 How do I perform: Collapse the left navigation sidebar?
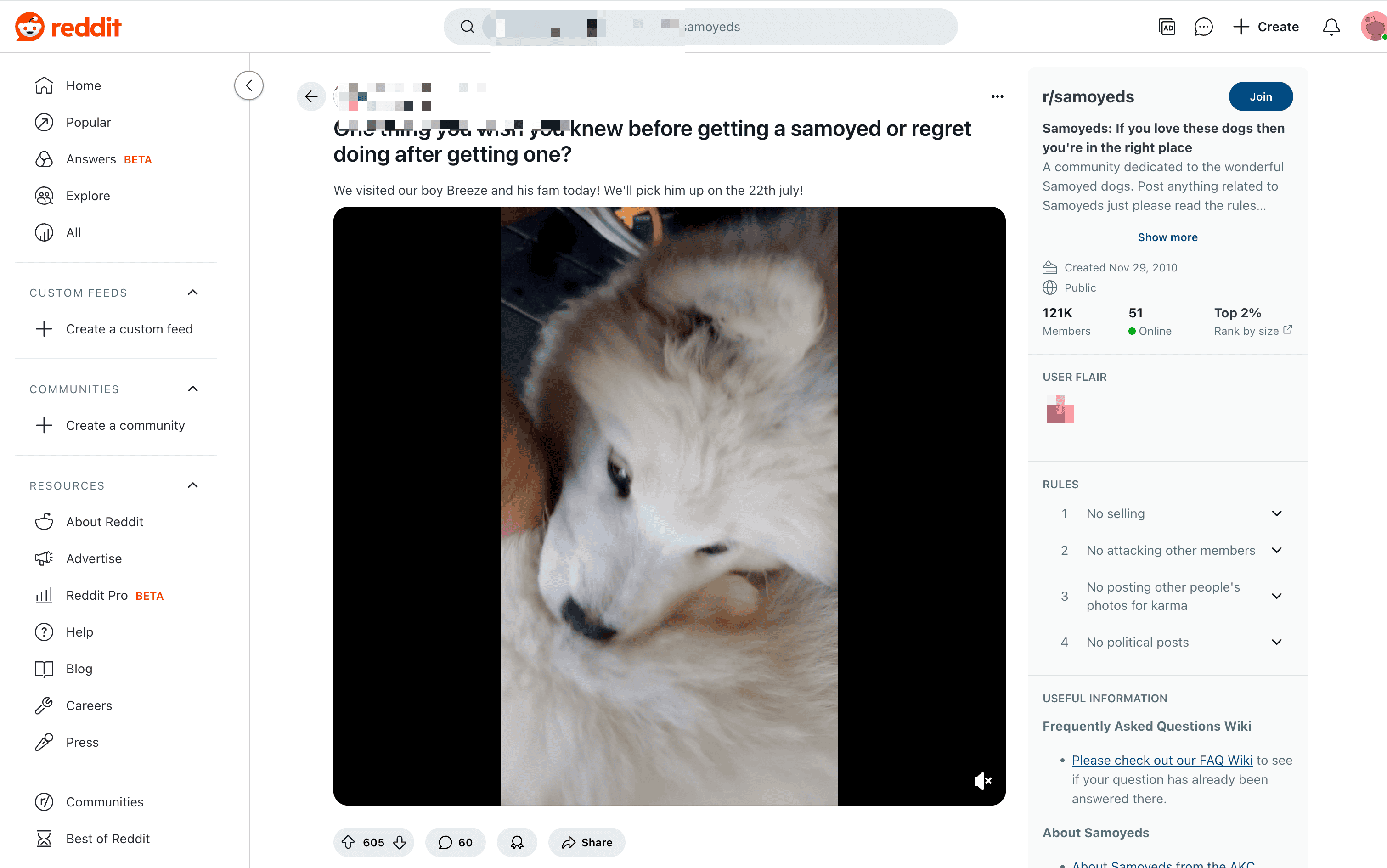click(248, 85)
